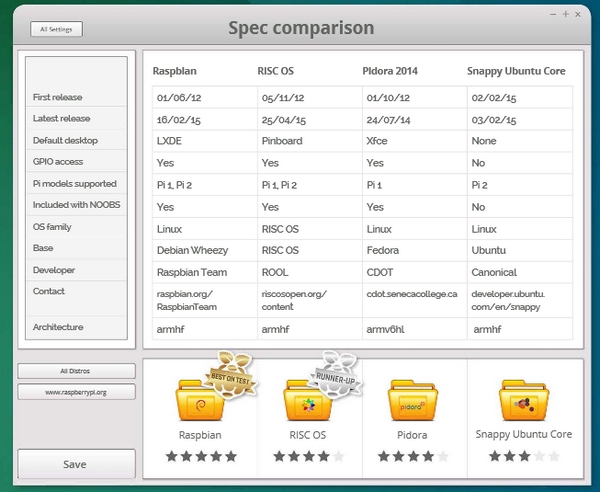Click Raspbian's five-star rating
Viewport: 600px width, 492px height.
click(201, 456)
